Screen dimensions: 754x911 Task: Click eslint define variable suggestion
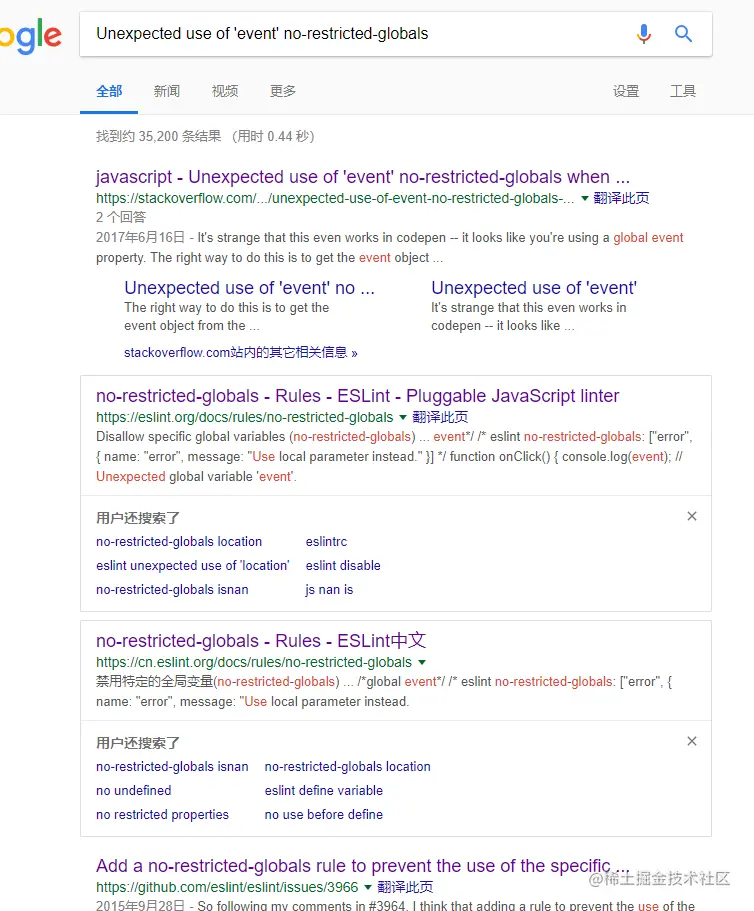[324, 790]
